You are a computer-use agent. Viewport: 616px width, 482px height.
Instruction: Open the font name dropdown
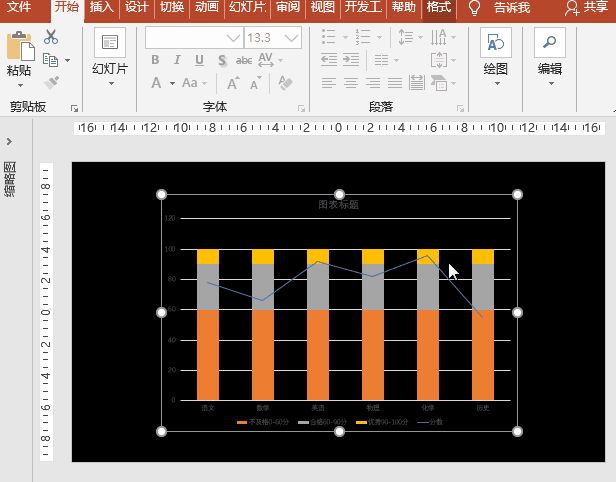click(x=233, y=38)
